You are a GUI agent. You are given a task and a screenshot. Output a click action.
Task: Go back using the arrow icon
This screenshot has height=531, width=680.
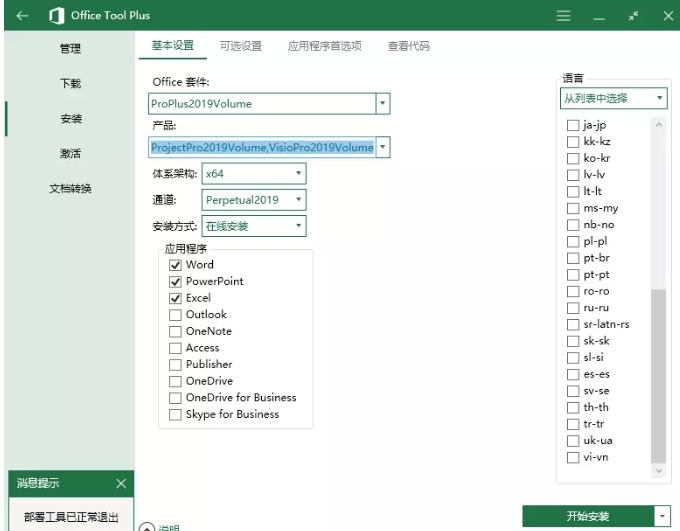pos(22,16)
